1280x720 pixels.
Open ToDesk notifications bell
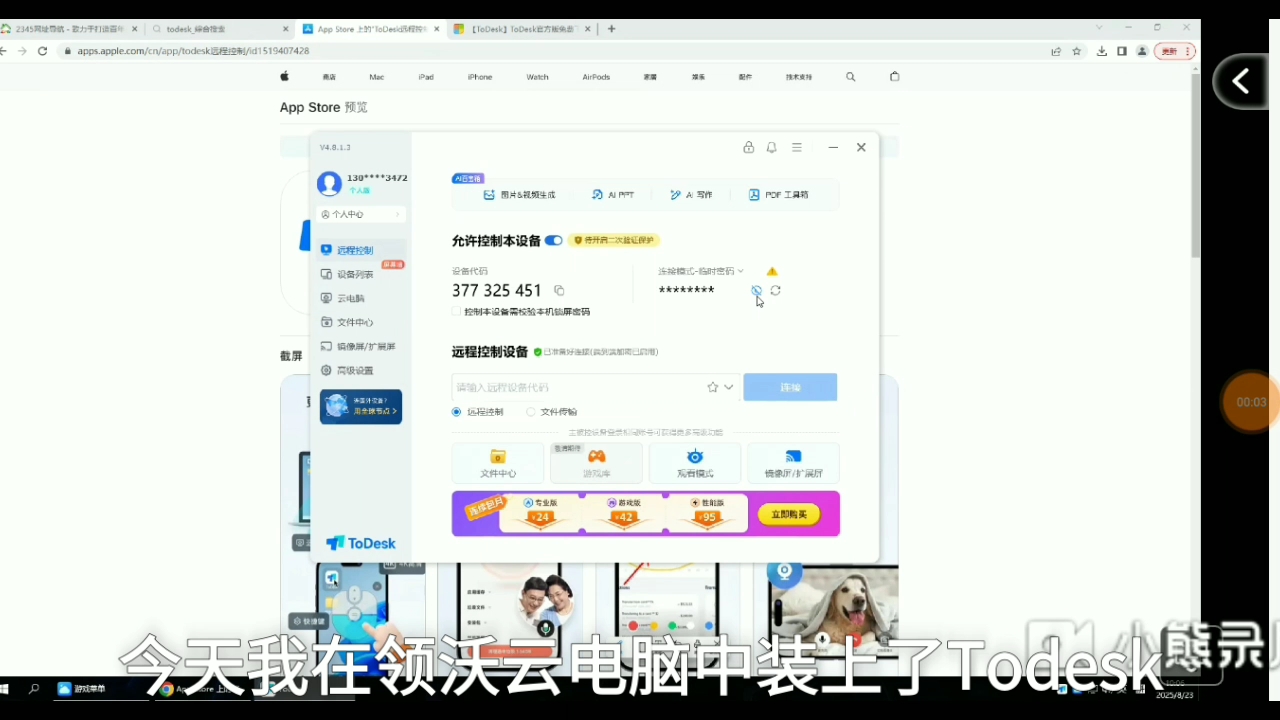771,147
